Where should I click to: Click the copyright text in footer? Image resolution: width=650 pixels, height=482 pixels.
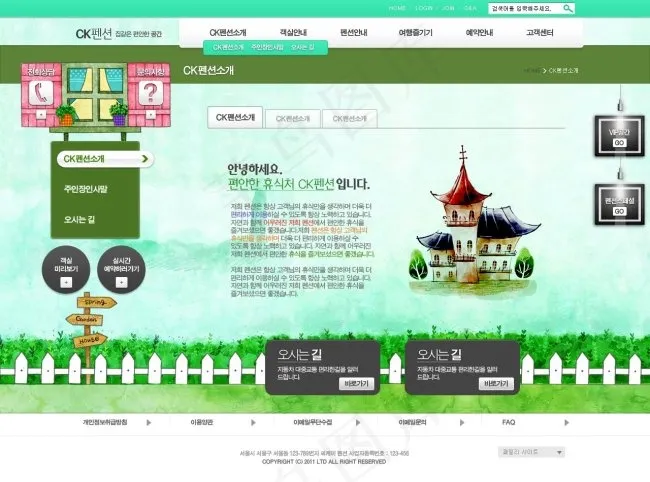click(324, 461)
